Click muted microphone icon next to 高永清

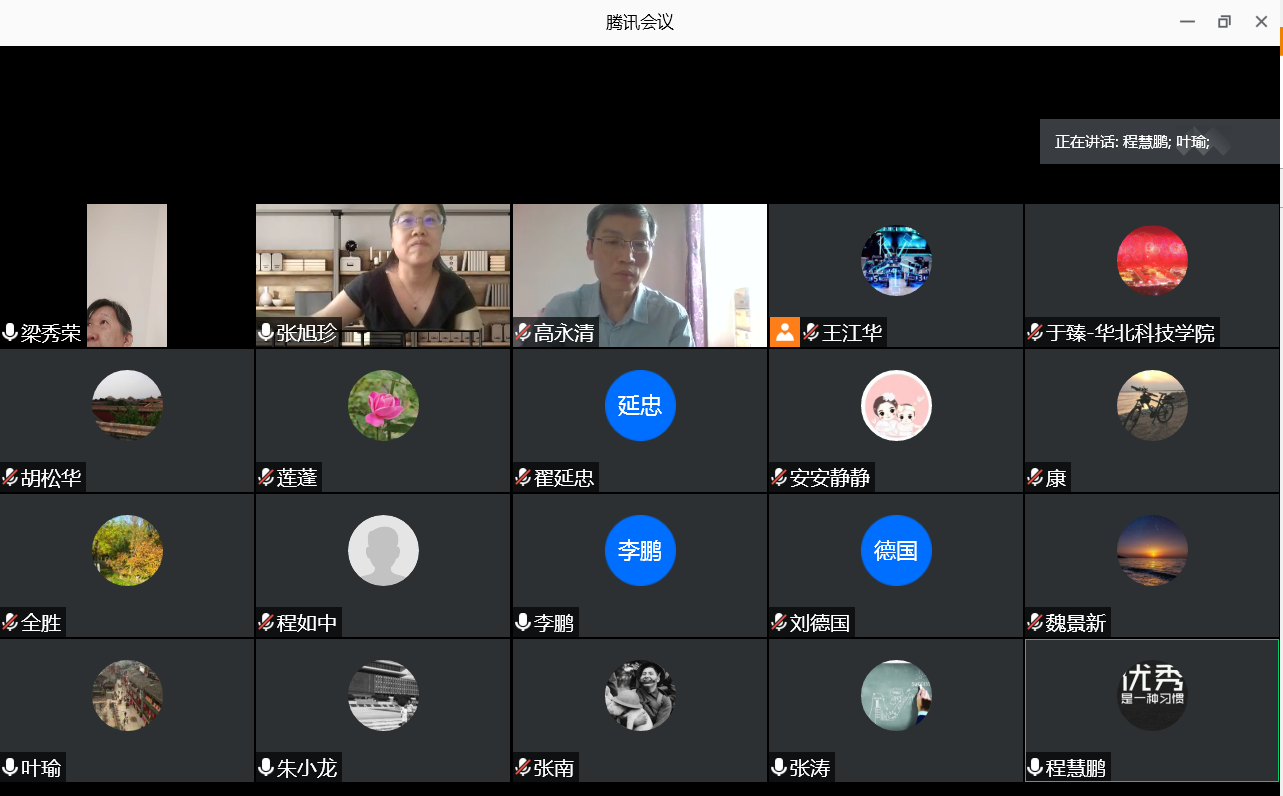(523, 333)
